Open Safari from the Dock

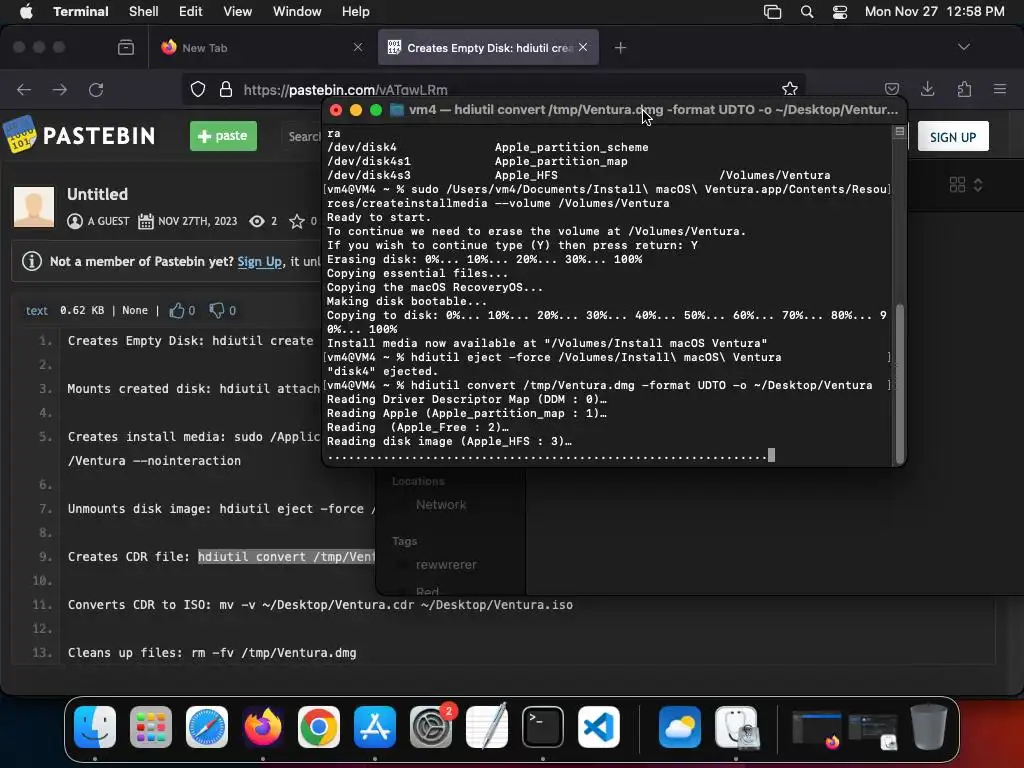(x=207, y=727)
